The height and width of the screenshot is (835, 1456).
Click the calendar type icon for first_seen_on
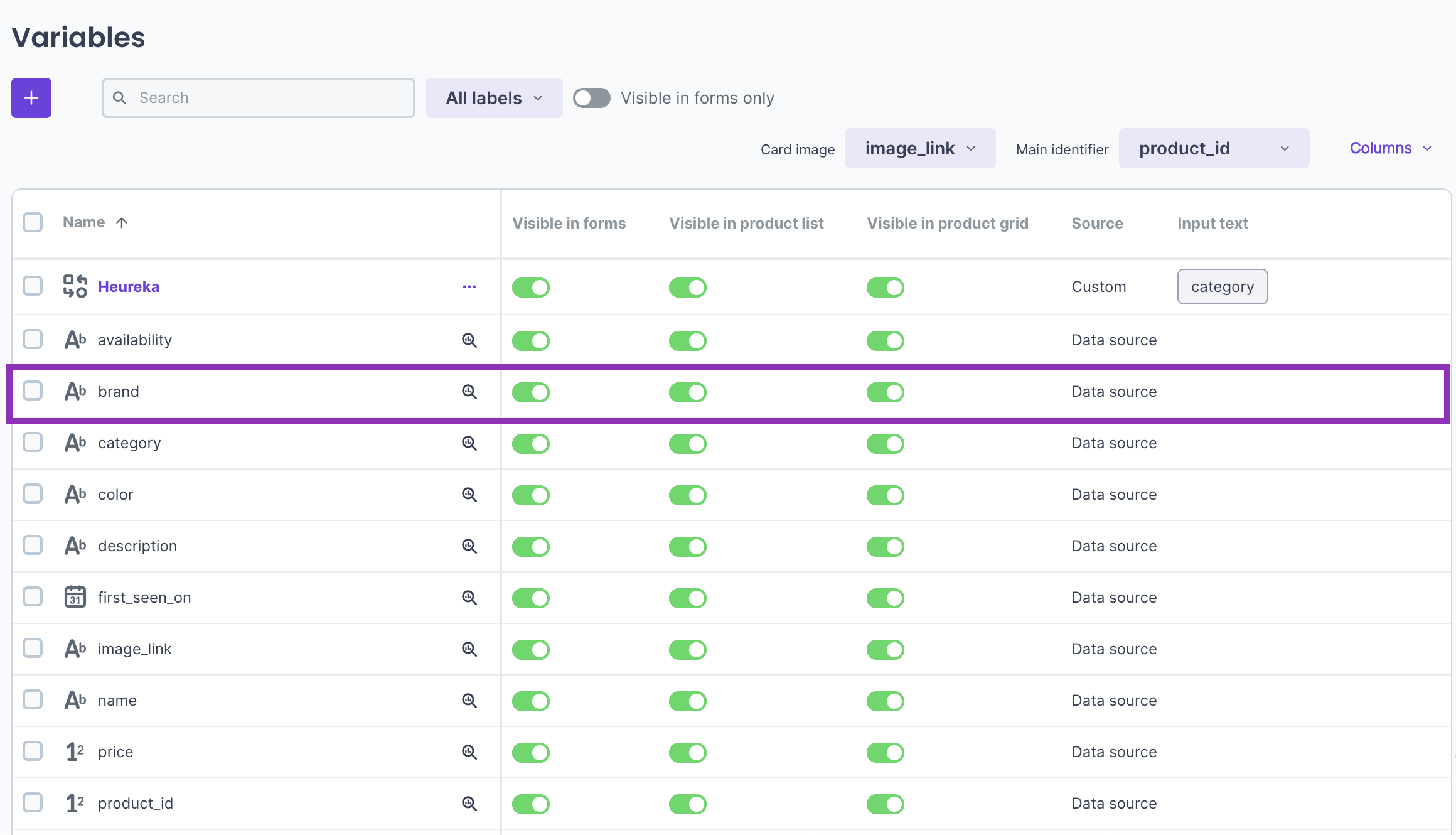[x=75, y=597]
